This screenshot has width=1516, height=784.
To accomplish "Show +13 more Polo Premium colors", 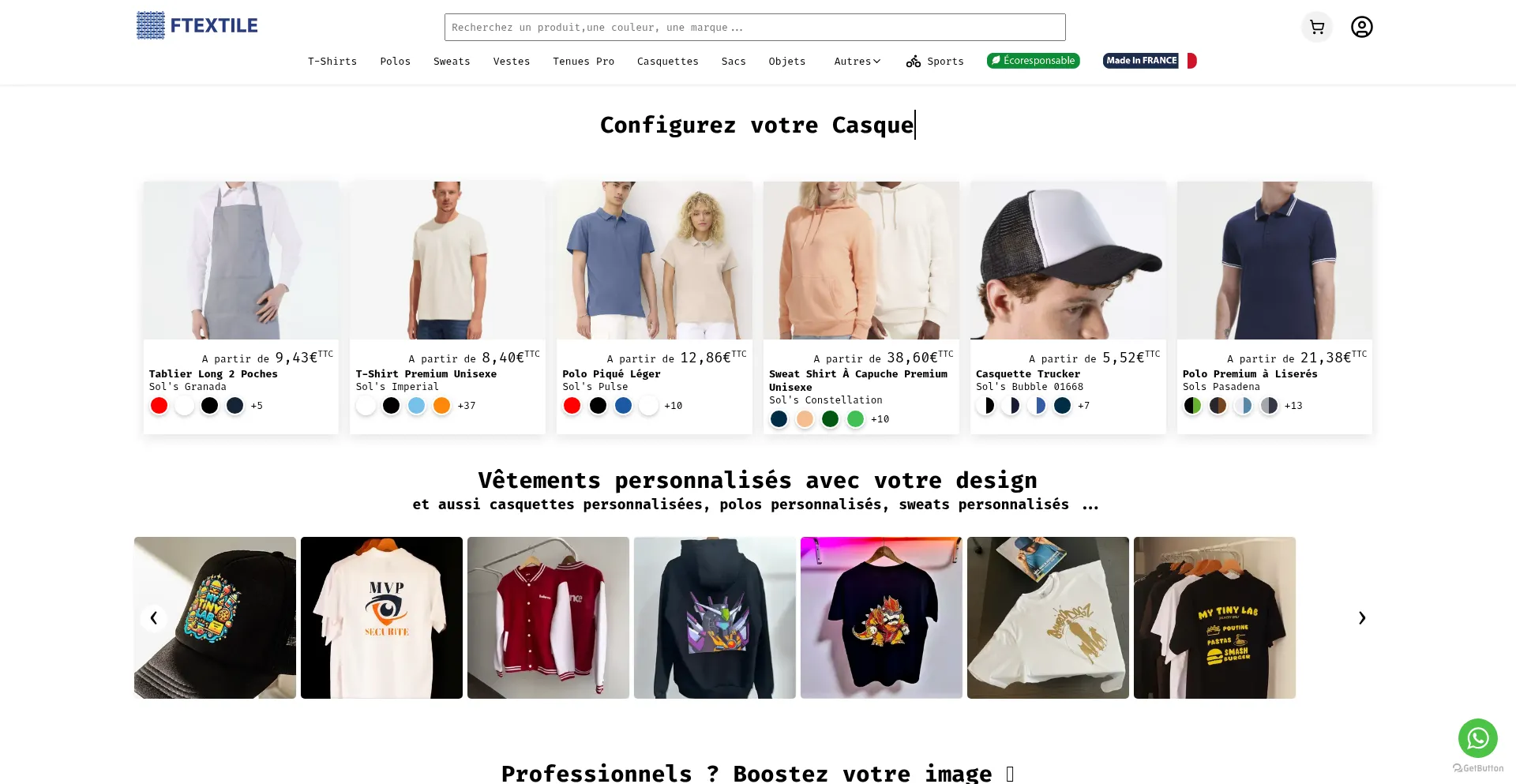I will click(x=1293, y=406).
